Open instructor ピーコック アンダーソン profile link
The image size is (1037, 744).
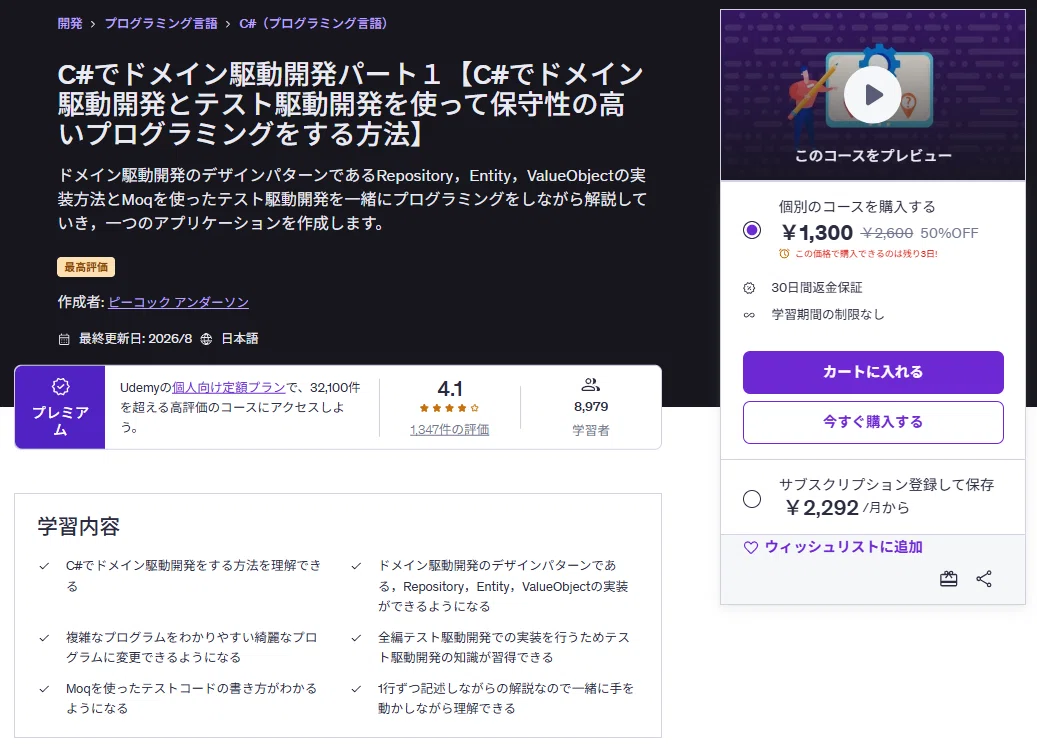[179, 302]
